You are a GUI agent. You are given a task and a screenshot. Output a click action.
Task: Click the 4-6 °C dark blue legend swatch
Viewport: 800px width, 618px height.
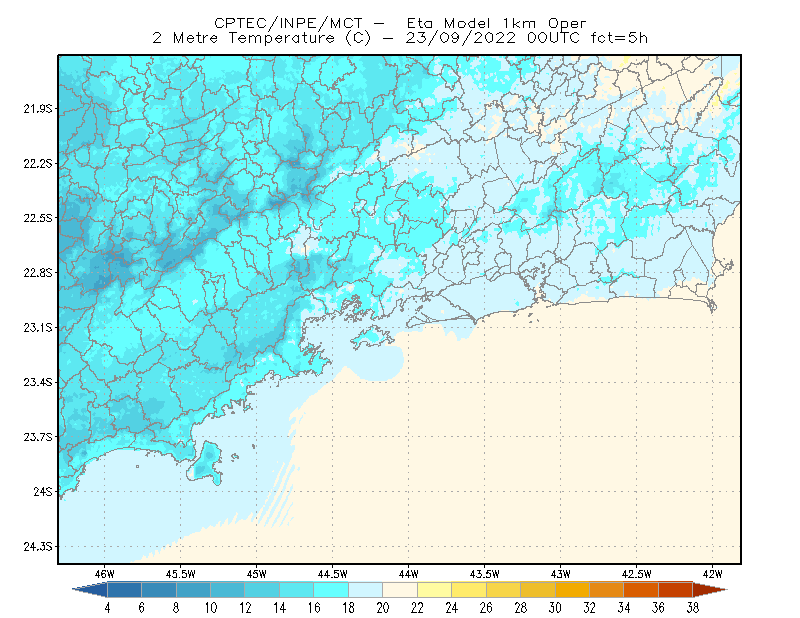[124, 590]
